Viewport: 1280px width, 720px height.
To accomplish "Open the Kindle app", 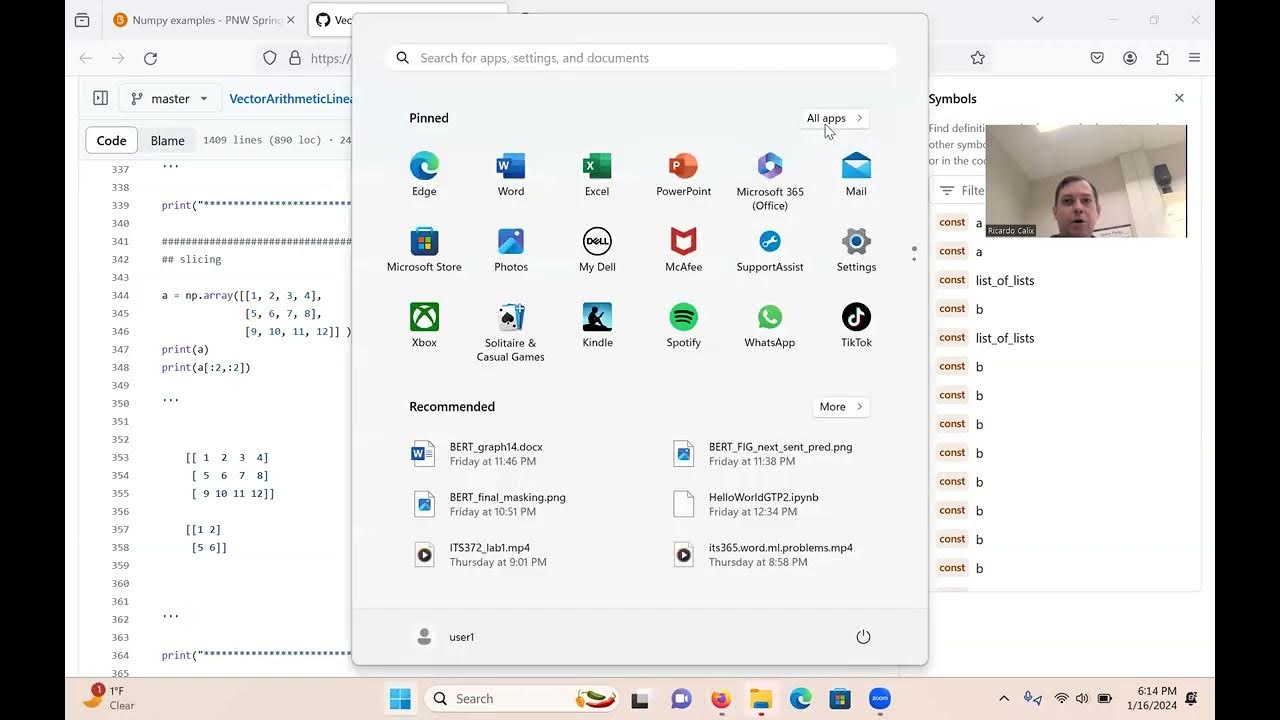I will (x=597, y=325).
